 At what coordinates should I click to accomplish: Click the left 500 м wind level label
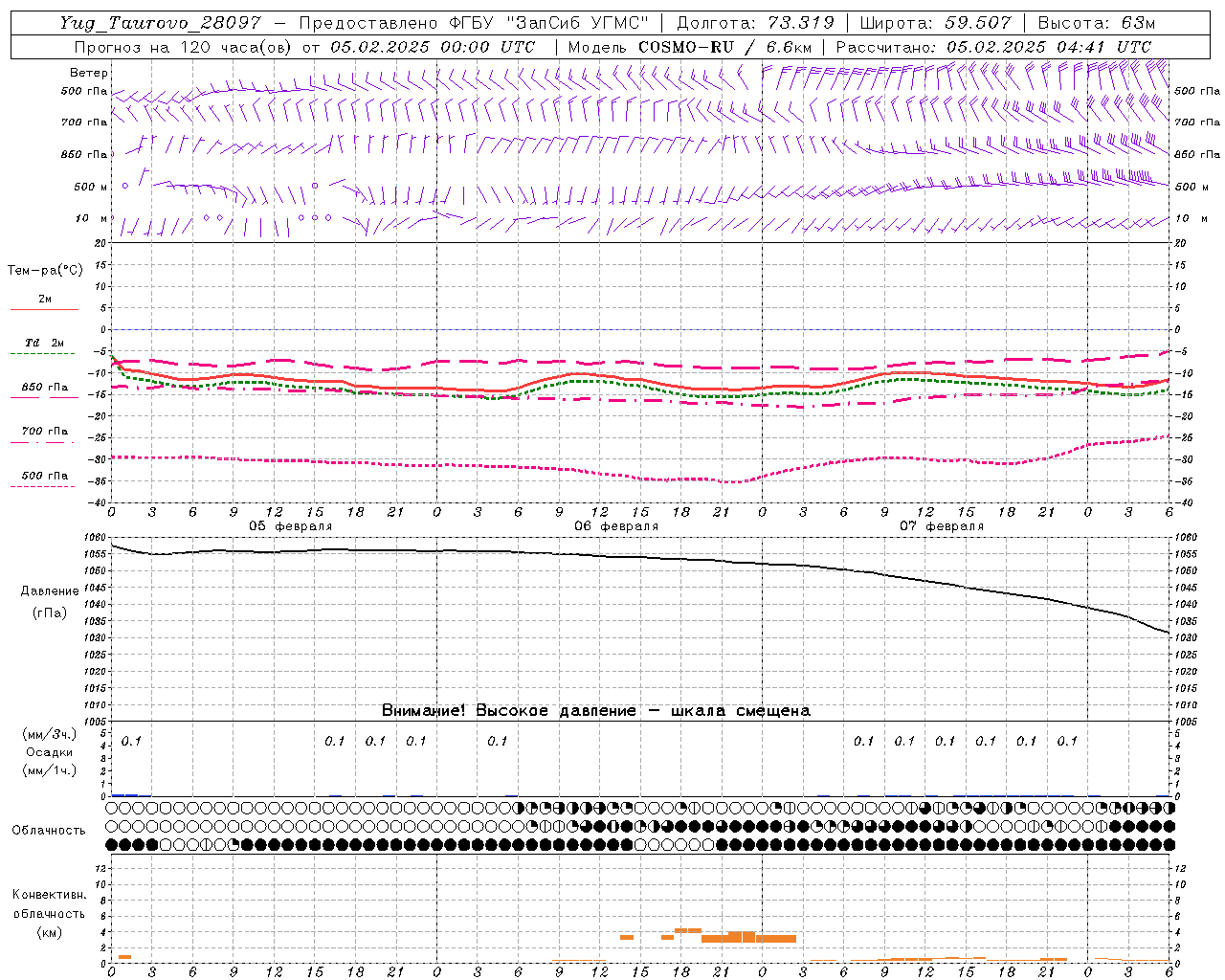91,187
